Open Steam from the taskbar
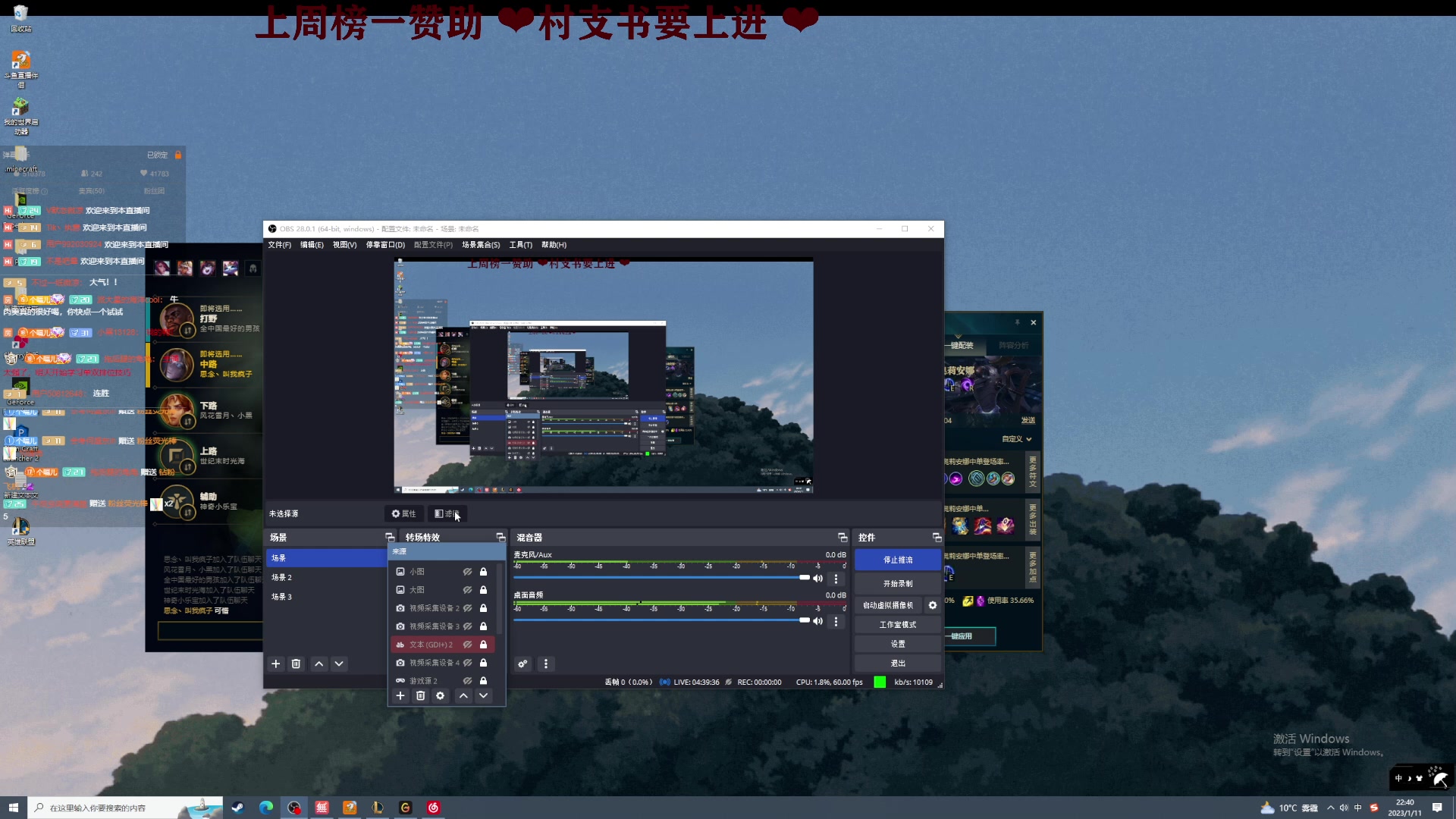1456x819 pixels. click(x=237, y=808)
